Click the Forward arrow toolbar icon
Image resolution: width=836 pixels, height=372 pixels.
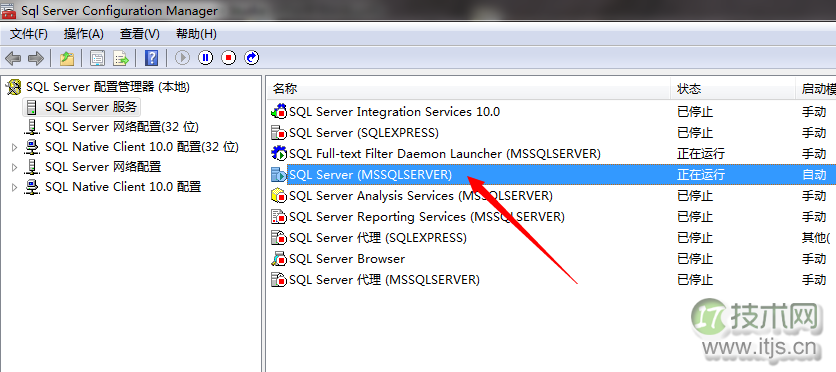[x=35, y=58]
